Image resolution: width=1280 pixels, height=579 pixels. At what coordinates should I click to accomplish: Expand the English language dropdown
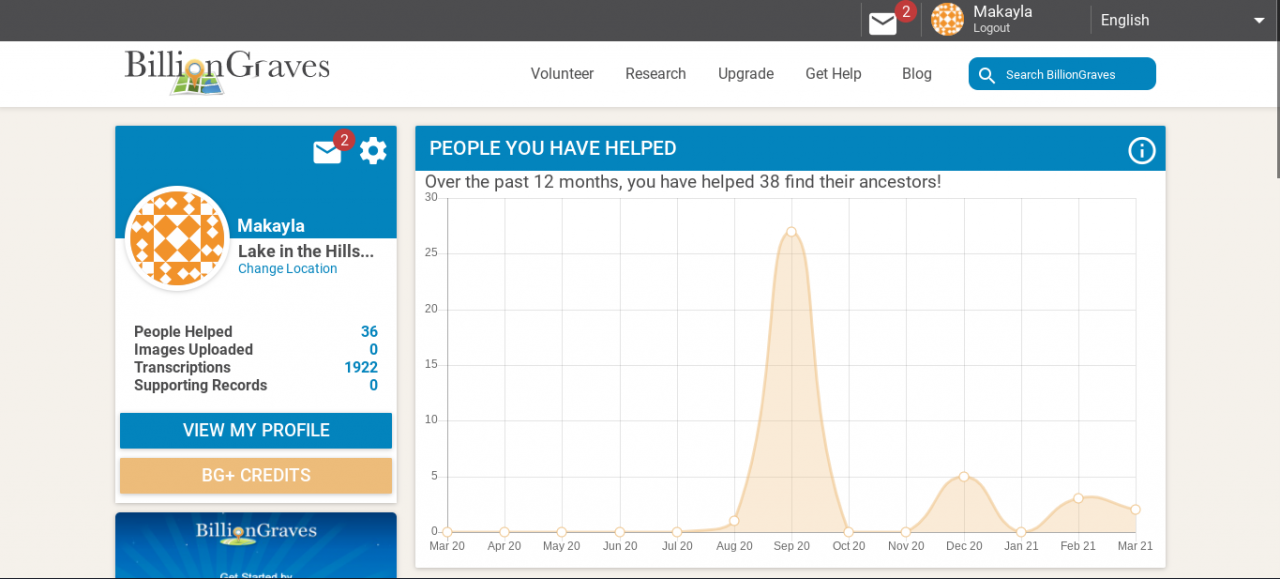[1183, 20]
